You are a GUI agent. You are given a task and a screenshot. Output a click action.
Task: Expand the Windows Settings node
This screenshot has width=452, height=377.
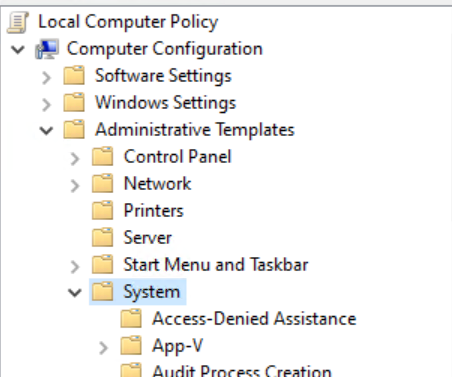46,105
